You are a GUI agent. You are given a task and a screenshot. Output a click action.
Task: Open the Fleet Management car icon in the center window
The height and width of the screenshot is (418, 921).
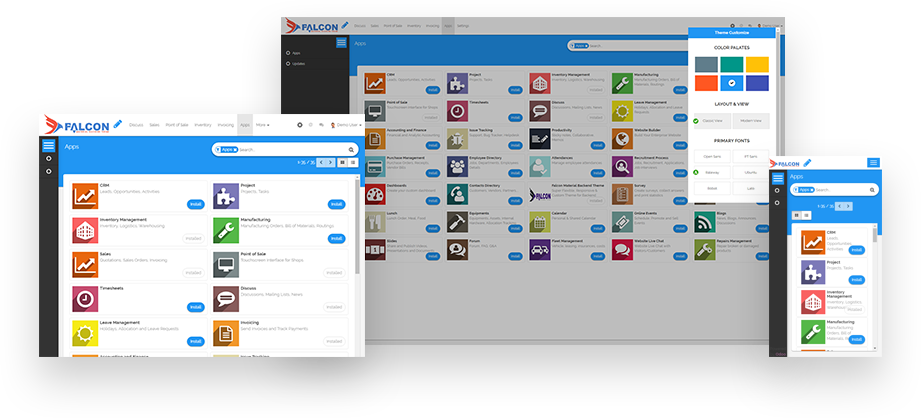tap(539, 249)
